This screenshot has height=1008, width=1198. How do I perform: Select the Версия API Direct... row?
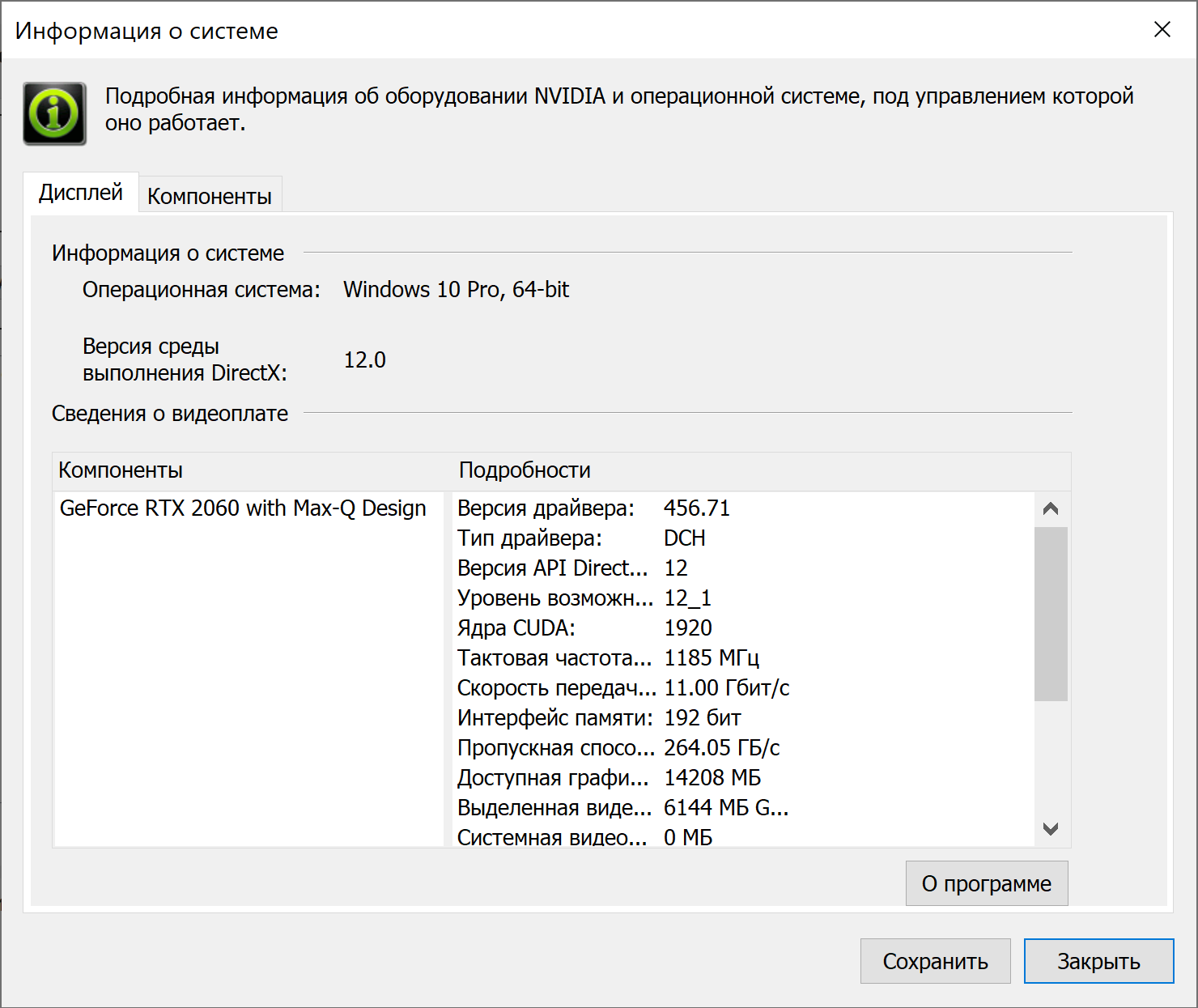[x=743, y=568]
